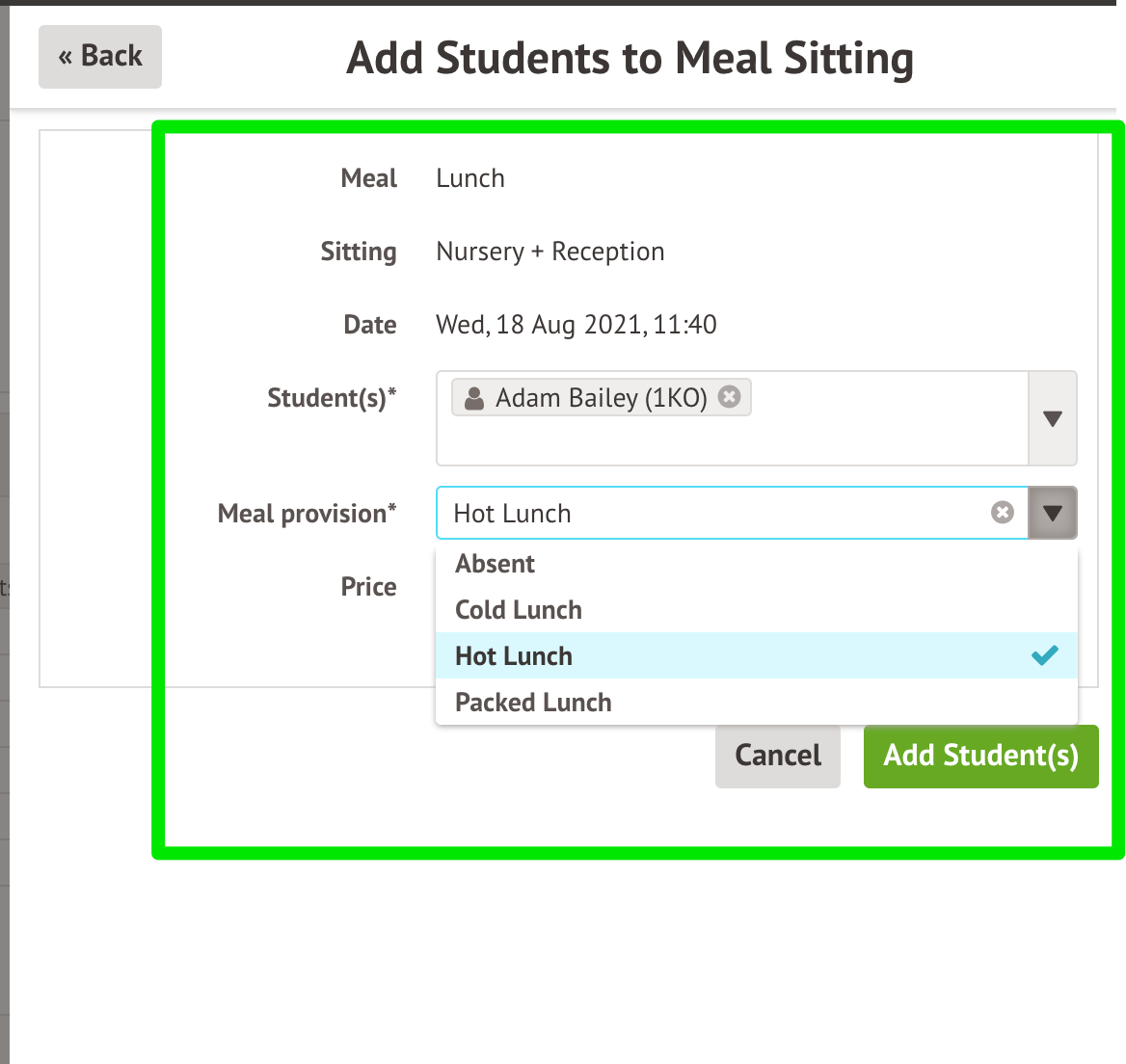Click the Student(s) field label
The image size is (1126, 1064).
pyautogui.click(x=332, y=398)
